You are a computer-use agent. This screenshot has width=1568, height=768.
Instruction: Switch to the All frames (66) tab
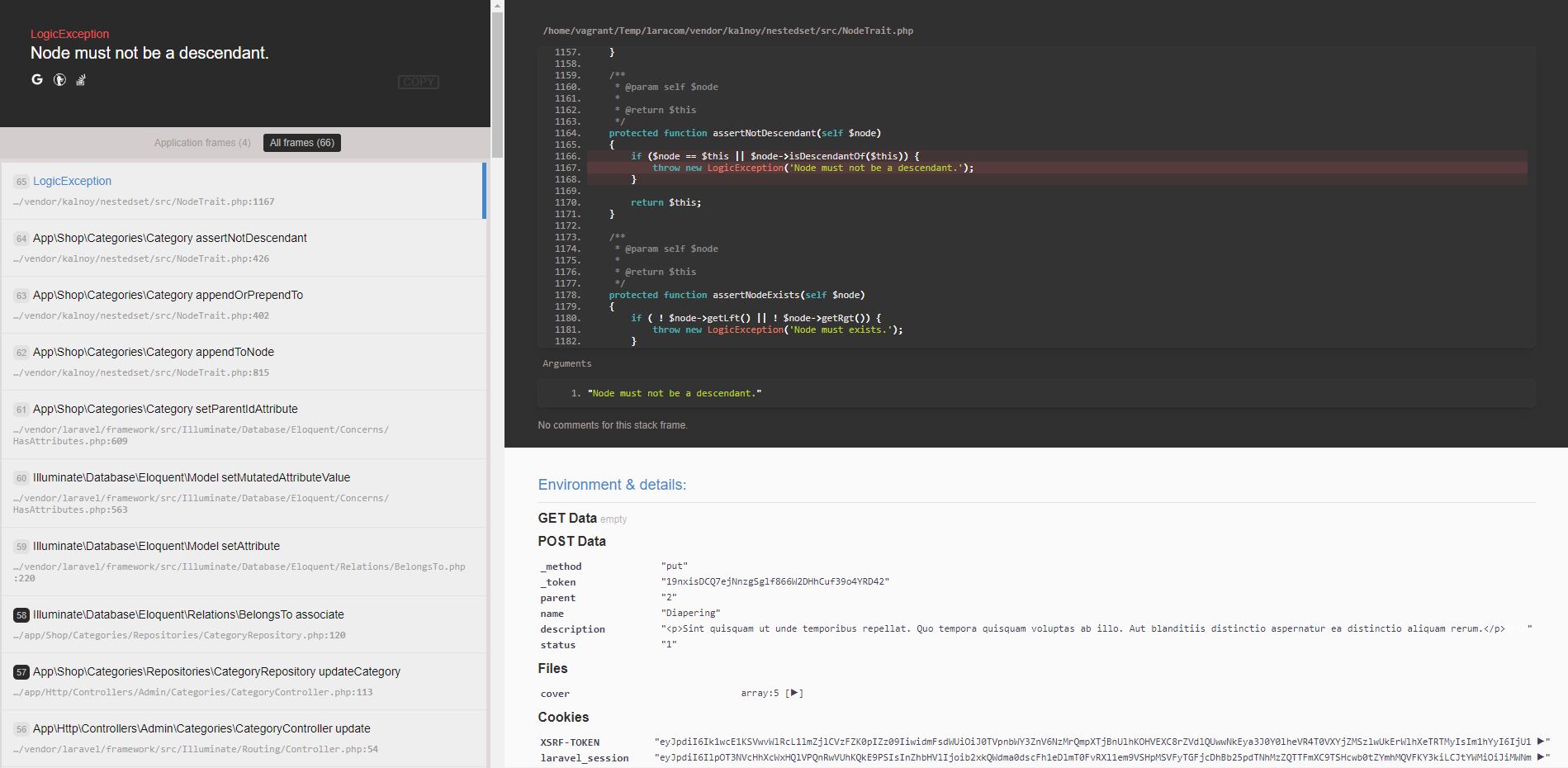click(301, 142)
